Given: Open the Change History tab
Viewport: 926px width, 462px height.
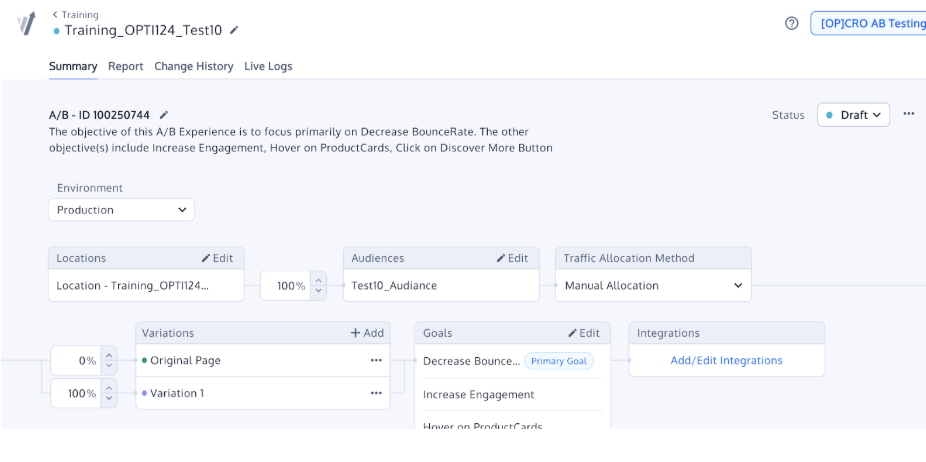Looking at the screenshot, I should click(194, 66).
